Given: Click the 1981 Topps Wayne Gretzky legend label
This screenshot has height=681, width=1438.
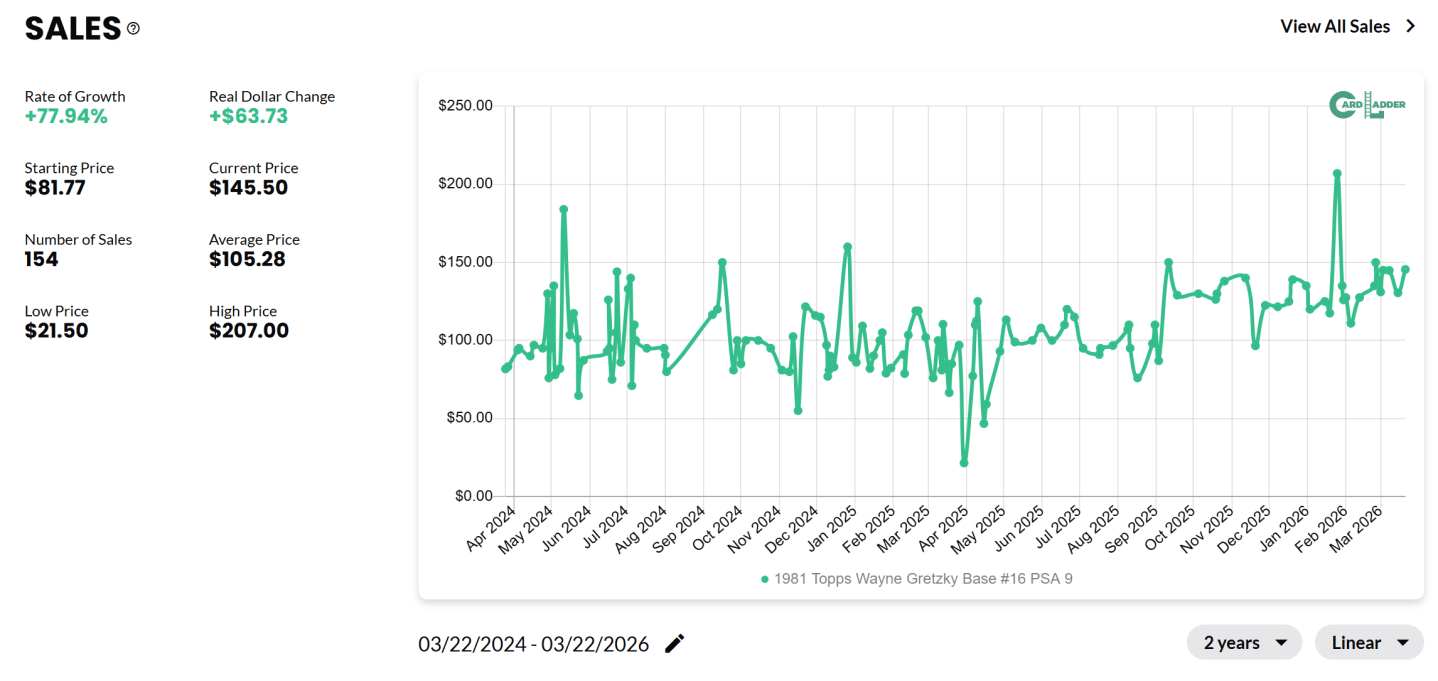Looking at the screenshot, I should pyautogui.click(x=920, y=578).
